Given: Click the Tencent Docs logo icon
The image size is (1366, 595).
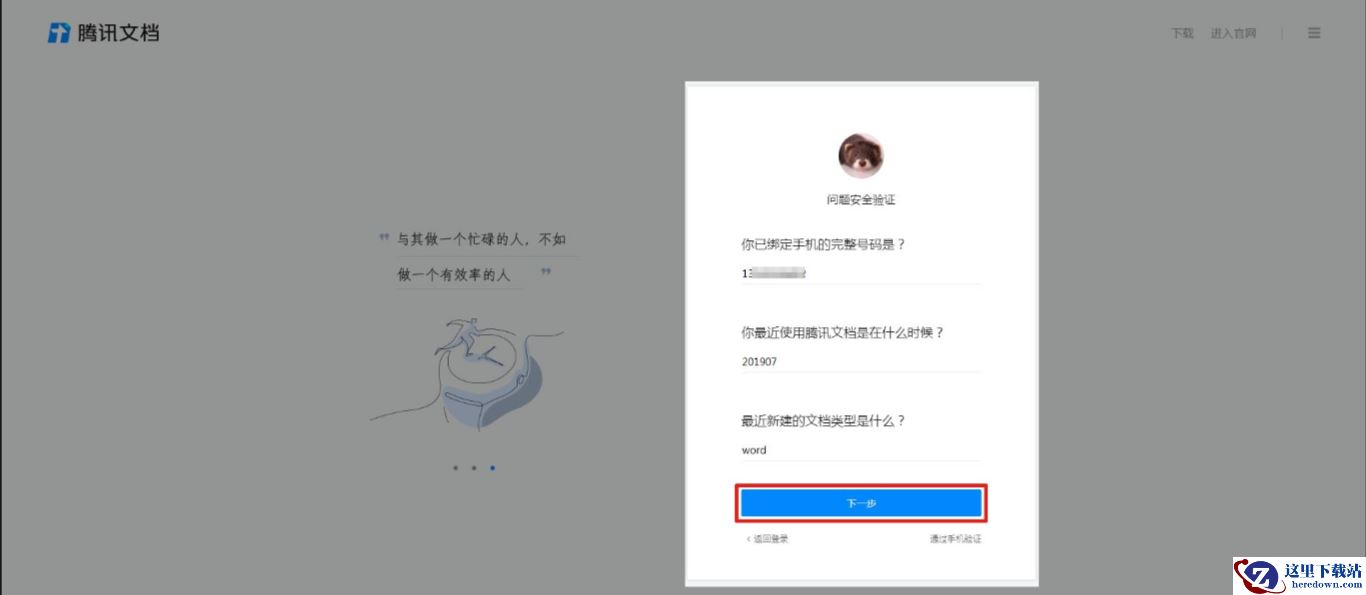Looking at the screenshot, I should pos(59,33).
